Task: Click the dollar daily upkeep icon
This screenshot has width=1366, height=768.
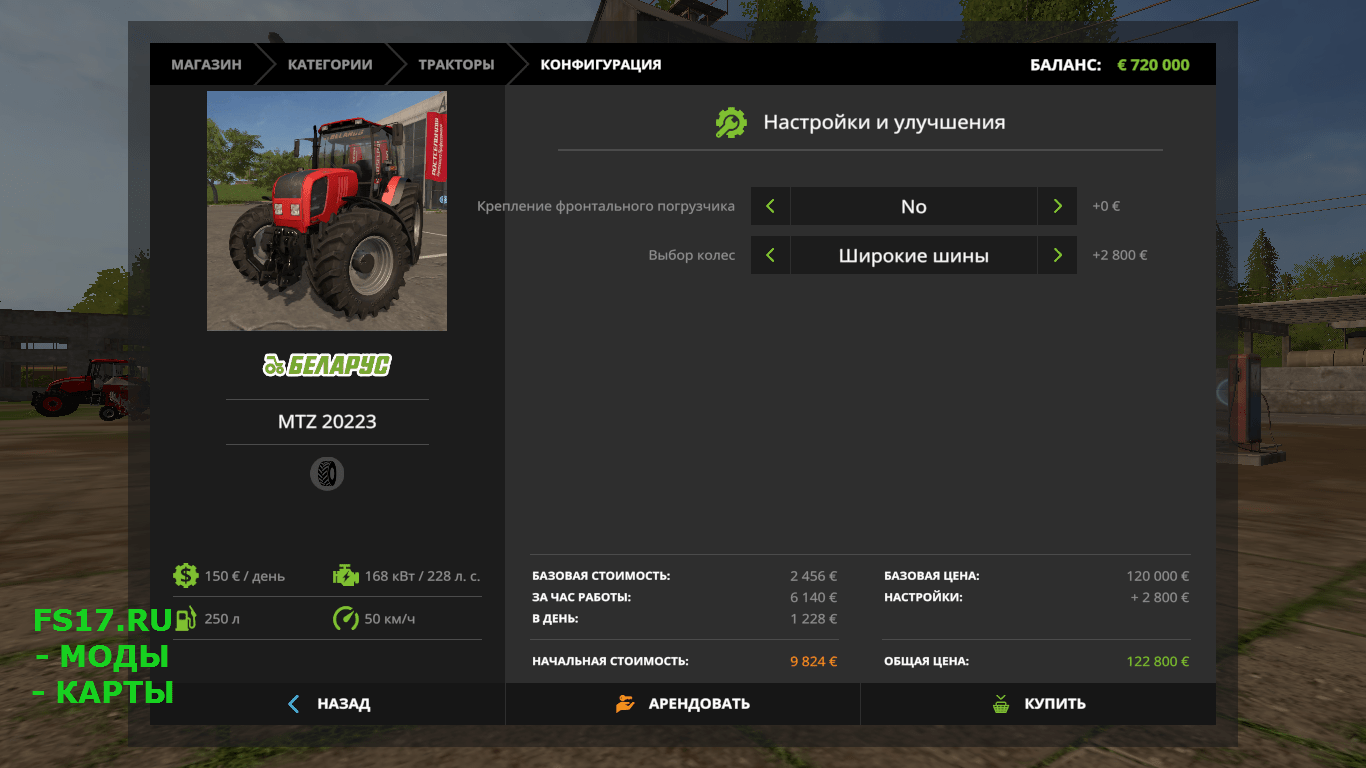Action: tap(185, 575)
